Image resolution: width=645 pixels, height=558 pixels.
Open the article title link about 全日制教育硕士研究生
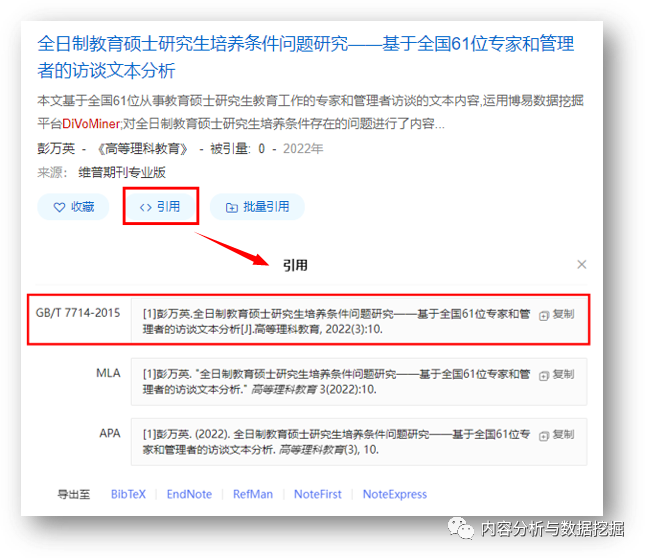pyautogui.click(x=306, y=57)
